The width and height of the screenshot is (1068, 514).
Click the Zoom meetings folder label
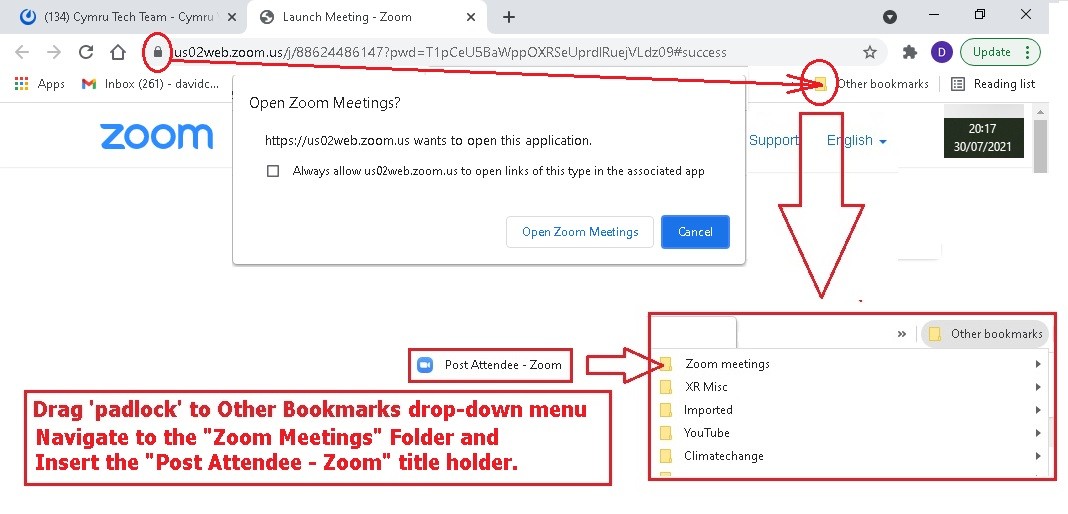(727, 364)
